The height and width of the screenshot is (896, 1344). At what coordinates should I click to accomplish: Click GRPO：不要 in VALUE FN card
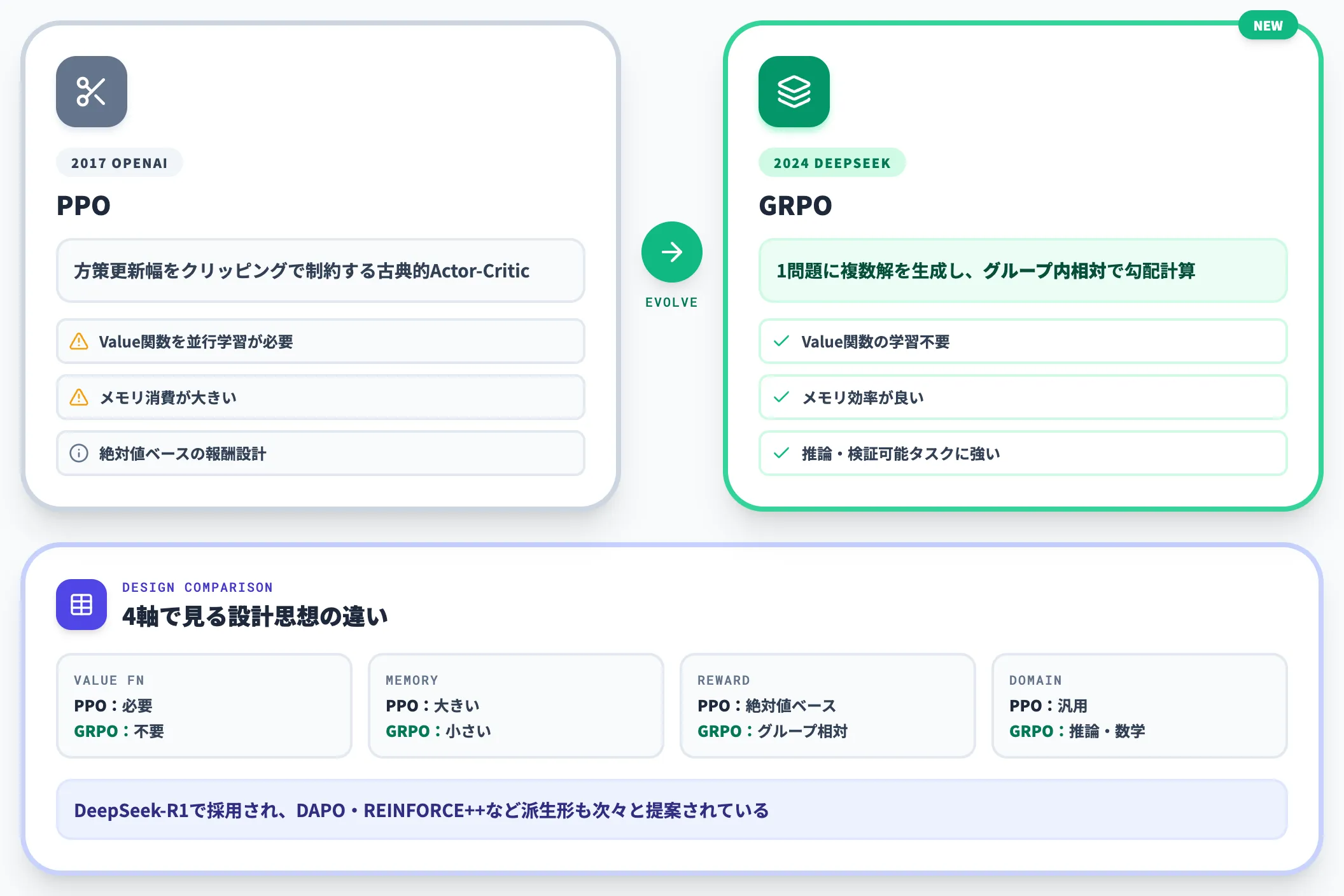(119, 731)
